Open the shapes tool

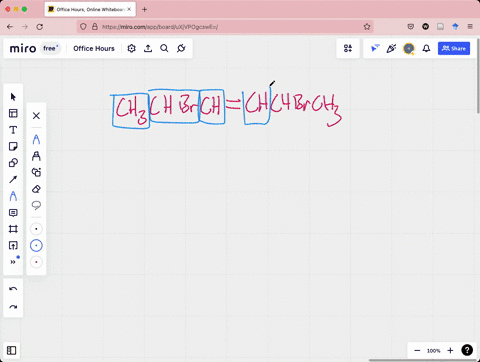[x=13, y=163]
